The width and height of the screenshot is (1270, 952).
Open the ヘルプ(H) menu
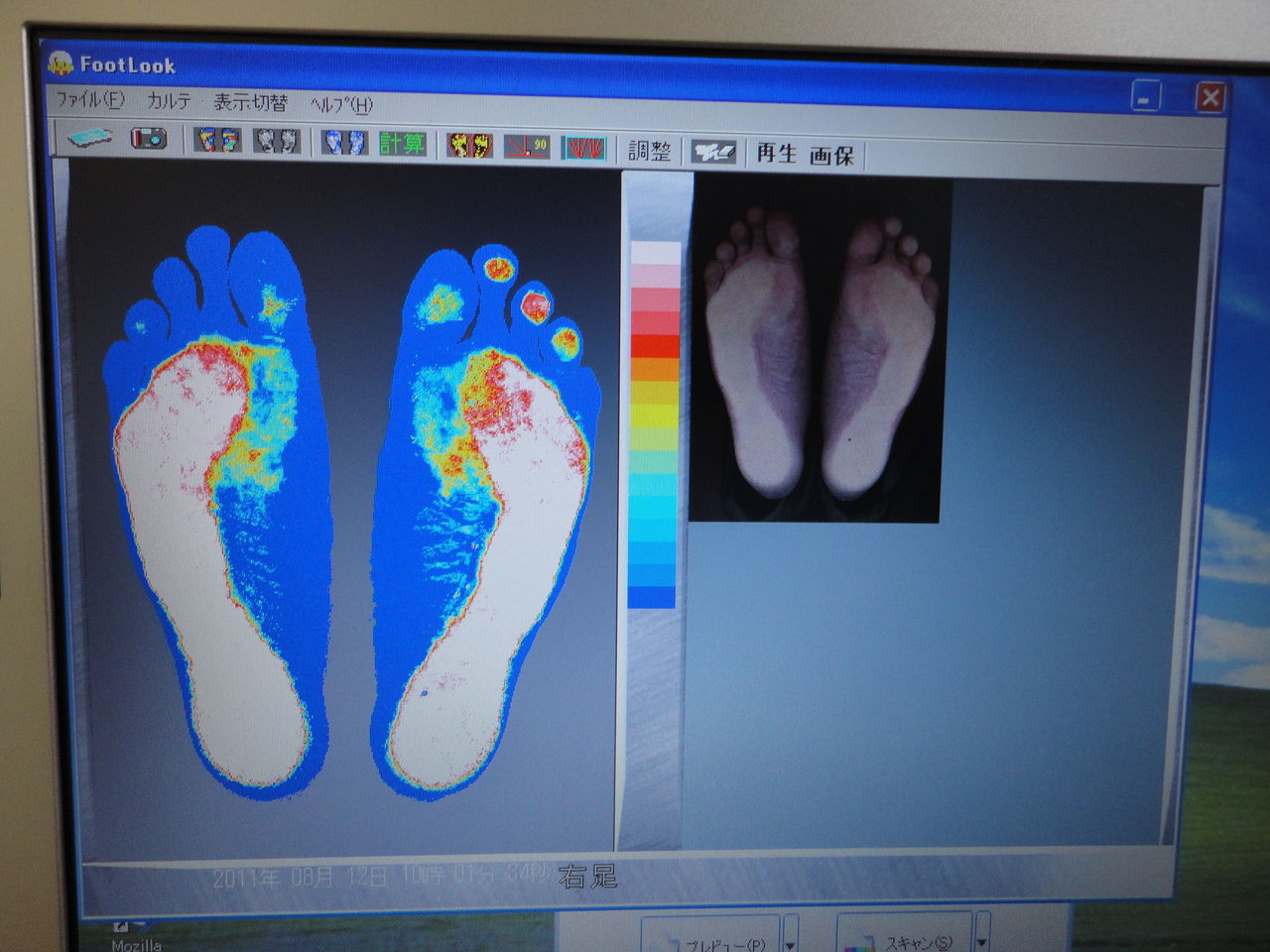[340, 104]
